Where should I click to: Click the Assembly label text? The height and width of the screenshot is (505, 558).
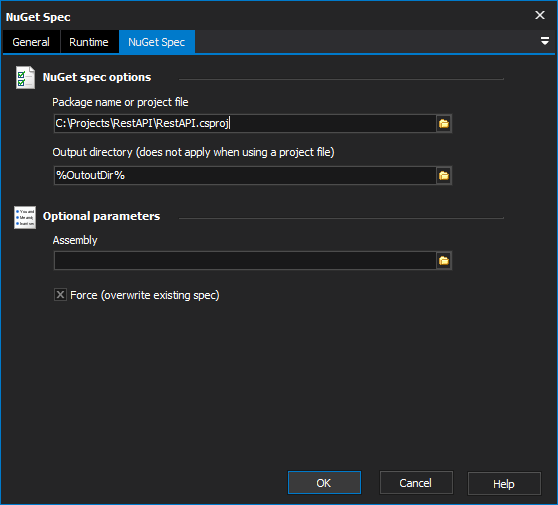pyautogui.click(x=75, y=240)
